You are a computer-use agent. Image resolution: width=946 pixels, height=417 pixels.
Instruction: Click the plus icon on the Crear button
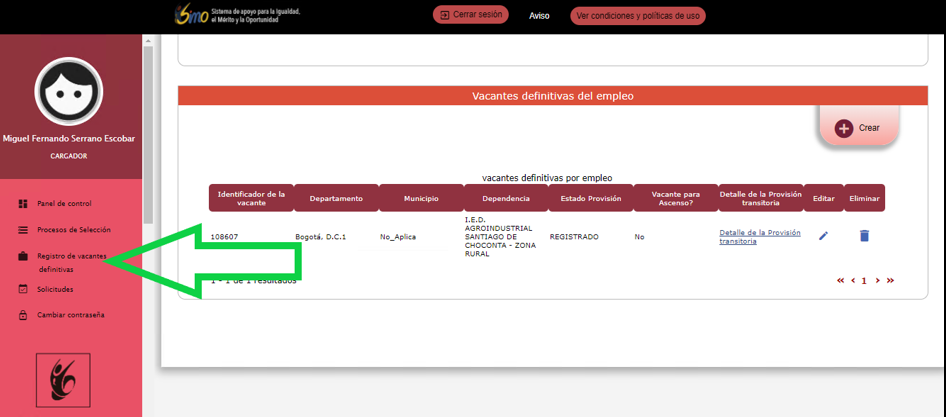point(844,129)
